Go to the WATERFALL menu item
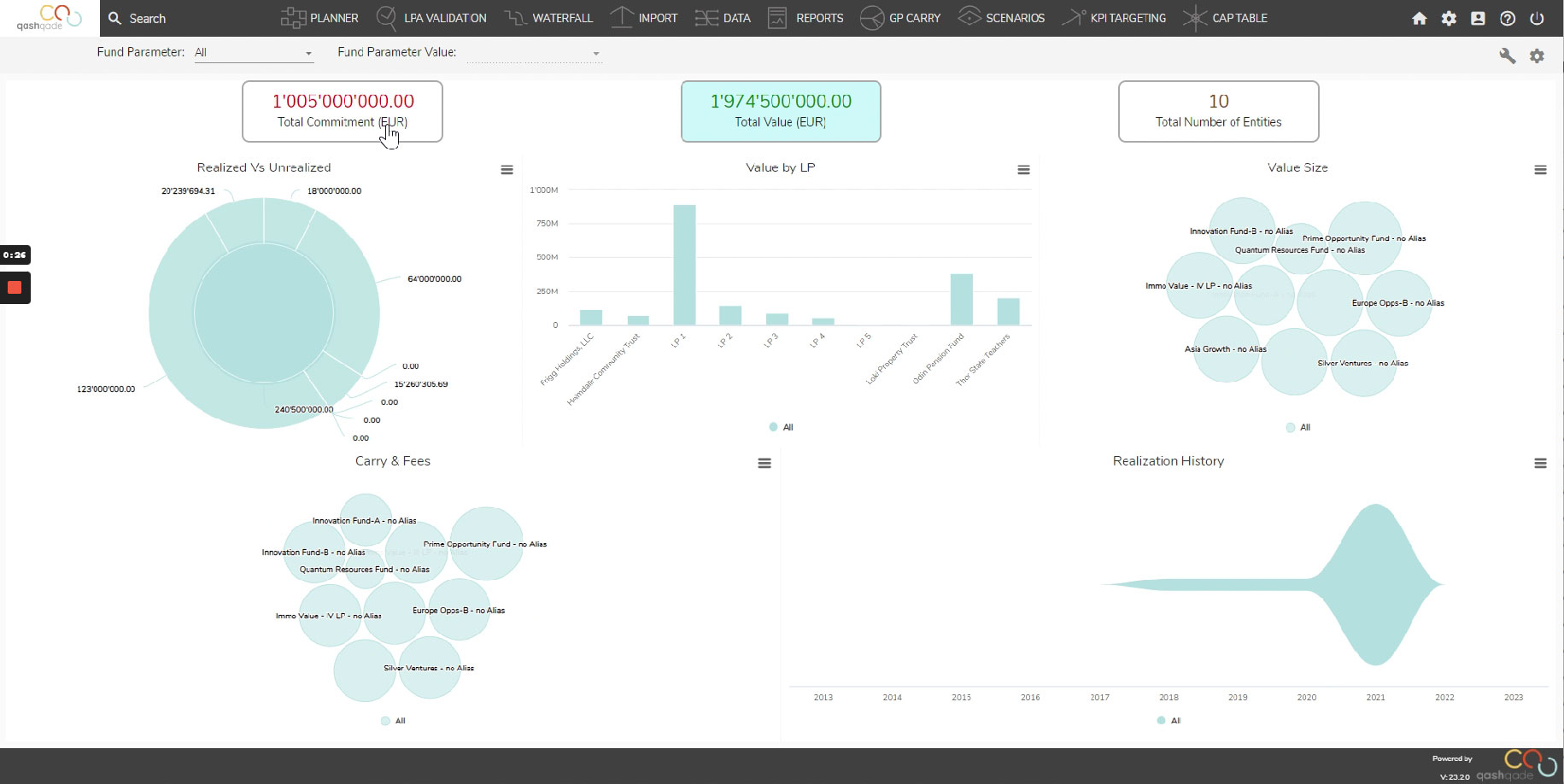This screenshot has width=1564, height=784. 548,18
